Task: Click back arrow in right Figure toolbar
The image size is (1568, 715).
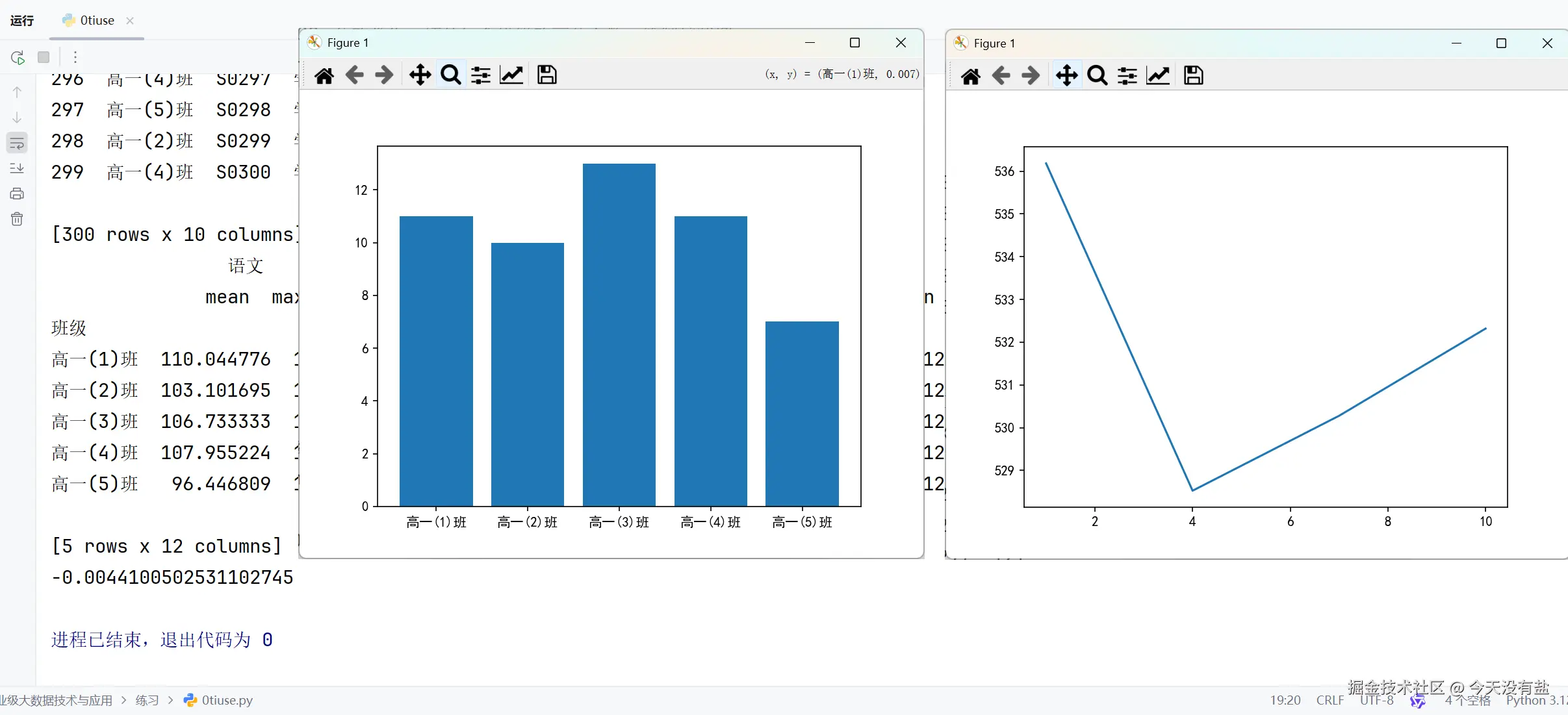Action: 1001,76
